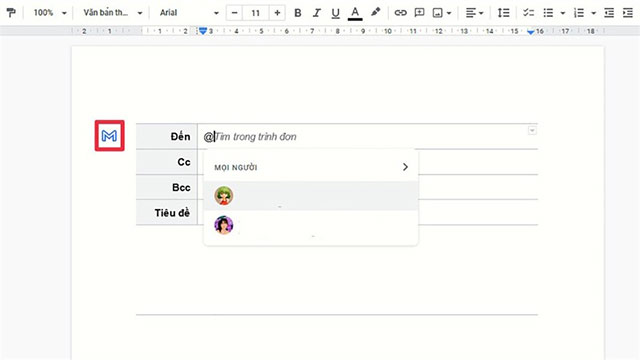
Task: Click the decrease indent icon
Action: 609,13
